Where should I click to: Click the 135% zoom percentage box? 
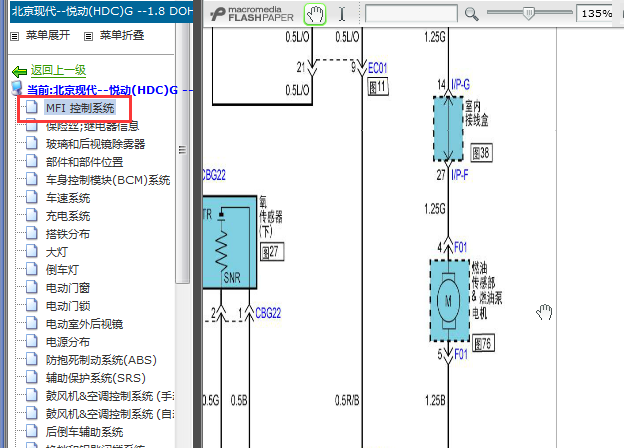596,14
